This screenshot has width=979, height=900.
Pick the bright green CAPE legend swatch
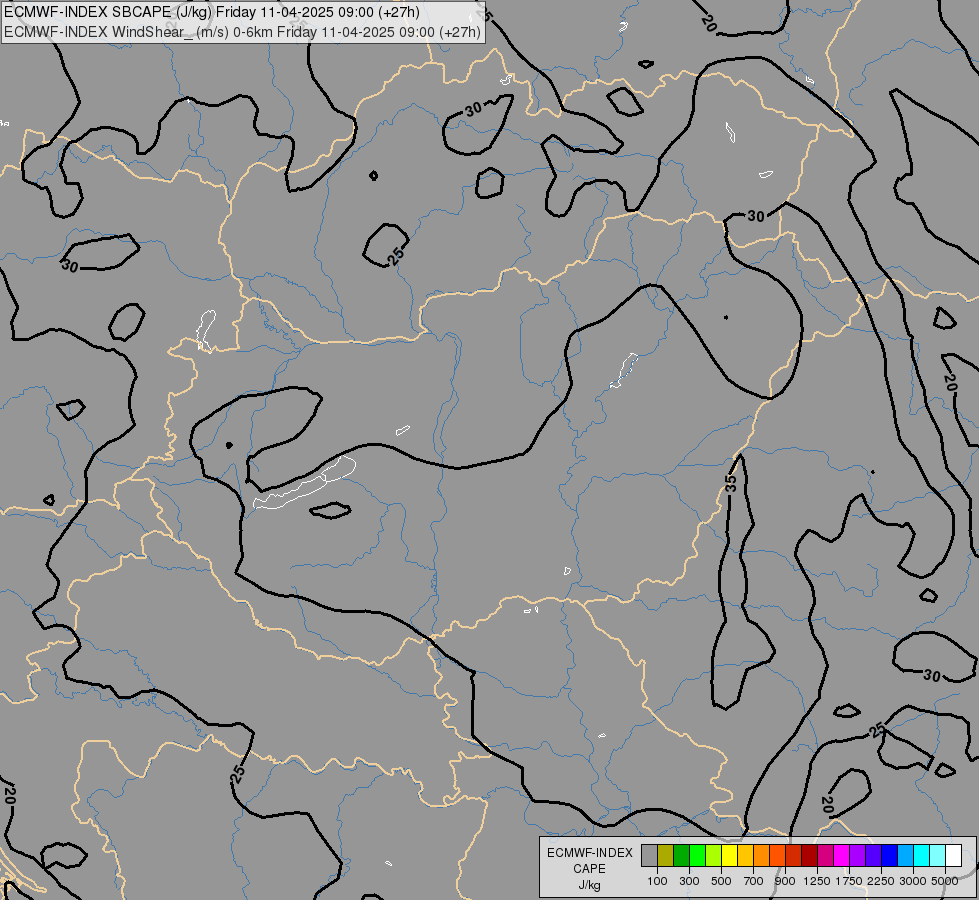697,856
